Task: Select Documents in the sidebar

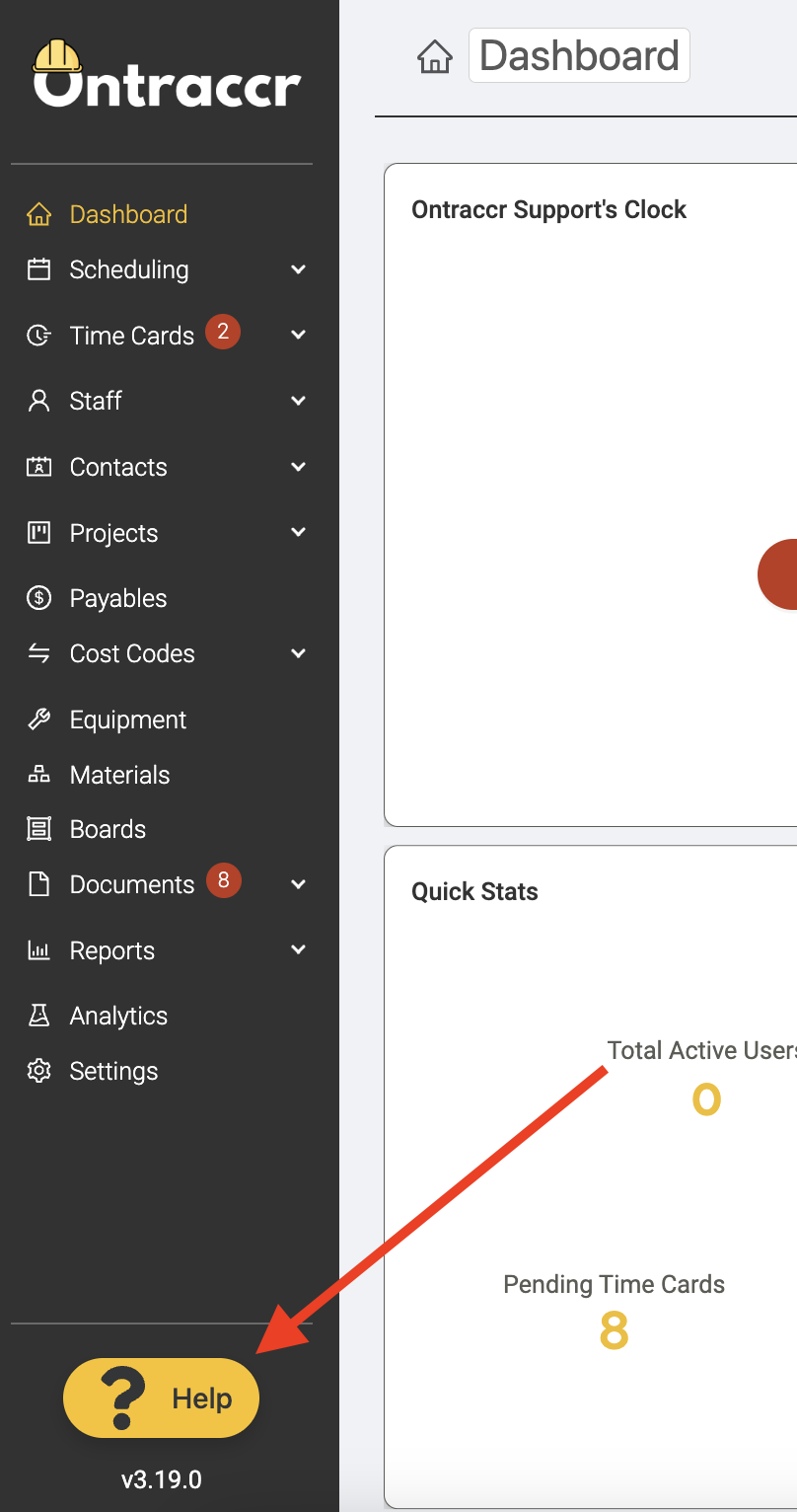Action: tap(132, 884)
